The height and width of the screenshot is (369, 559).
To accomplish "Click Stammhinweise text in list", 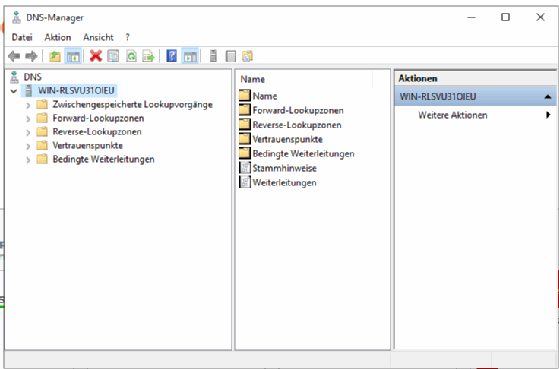I will [284, 168].
